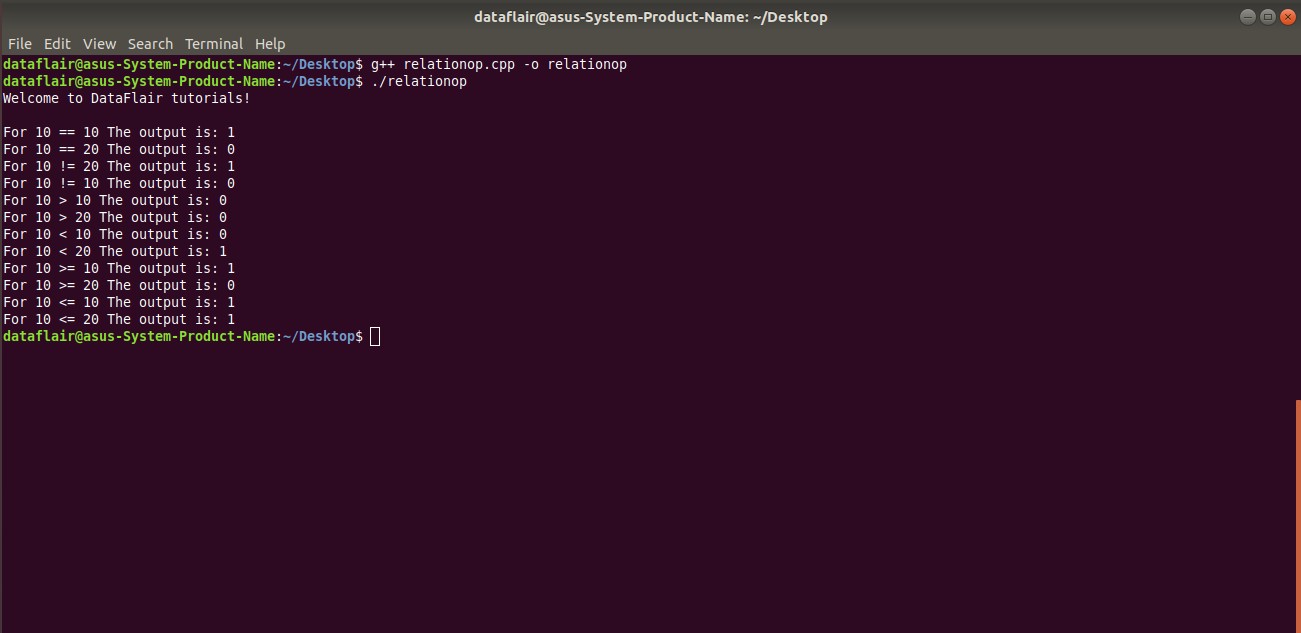Open the Edit menu
Viewport: 1301px width, 633px height.
tap(57, 44)
